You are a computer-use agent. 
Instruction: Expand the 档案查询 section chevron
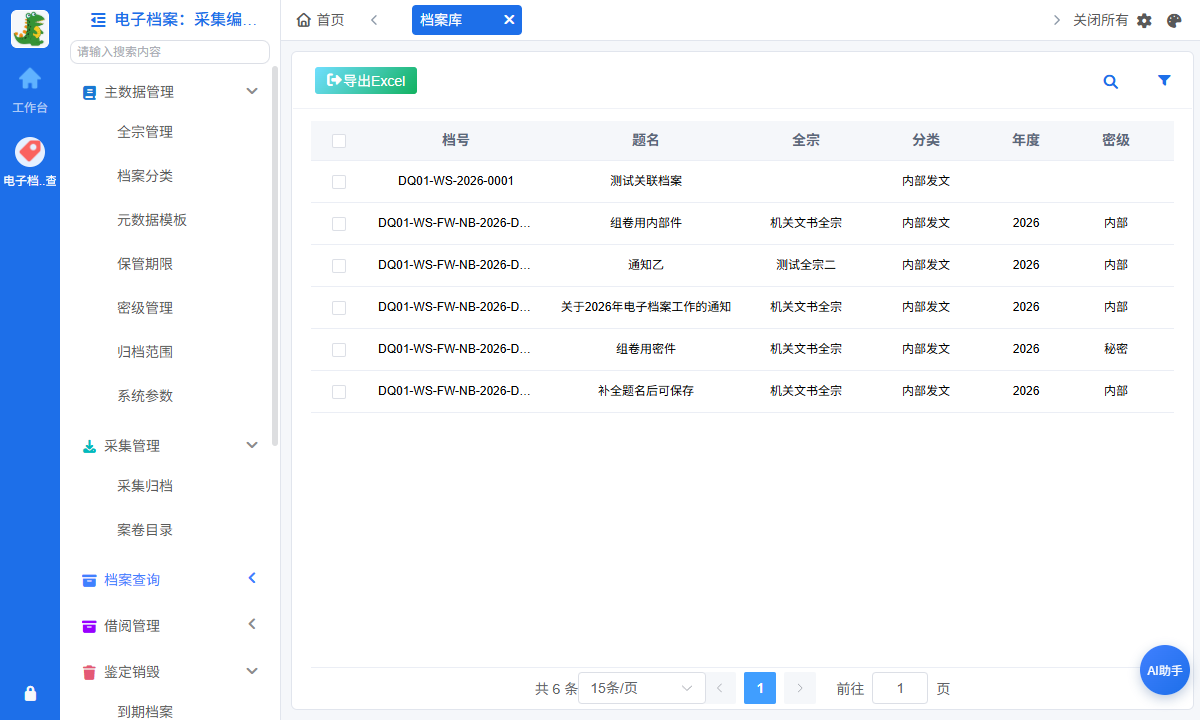point(252,578)
